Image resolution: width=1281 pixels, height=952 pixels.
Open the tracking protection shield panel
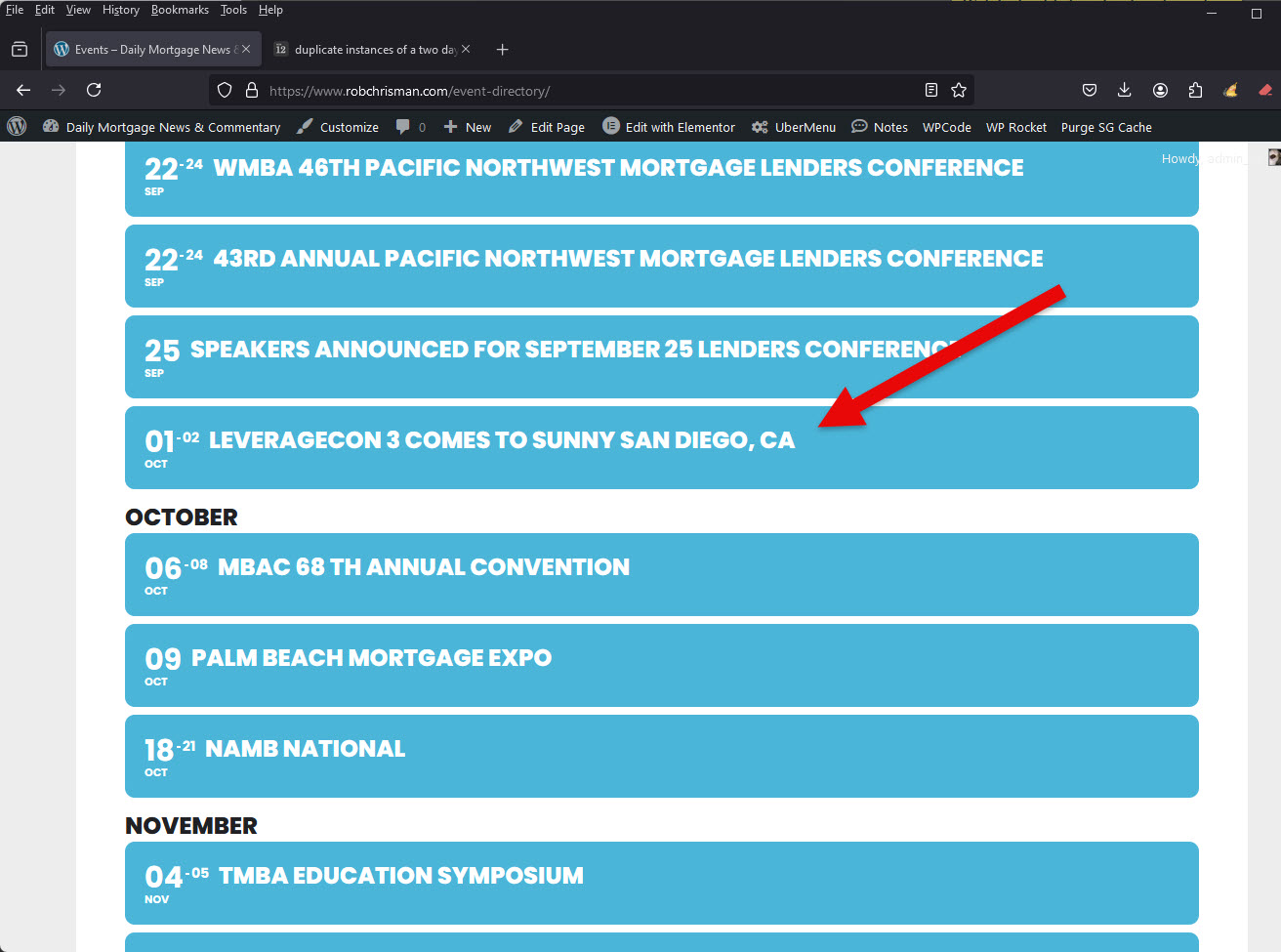click(225, 90)
